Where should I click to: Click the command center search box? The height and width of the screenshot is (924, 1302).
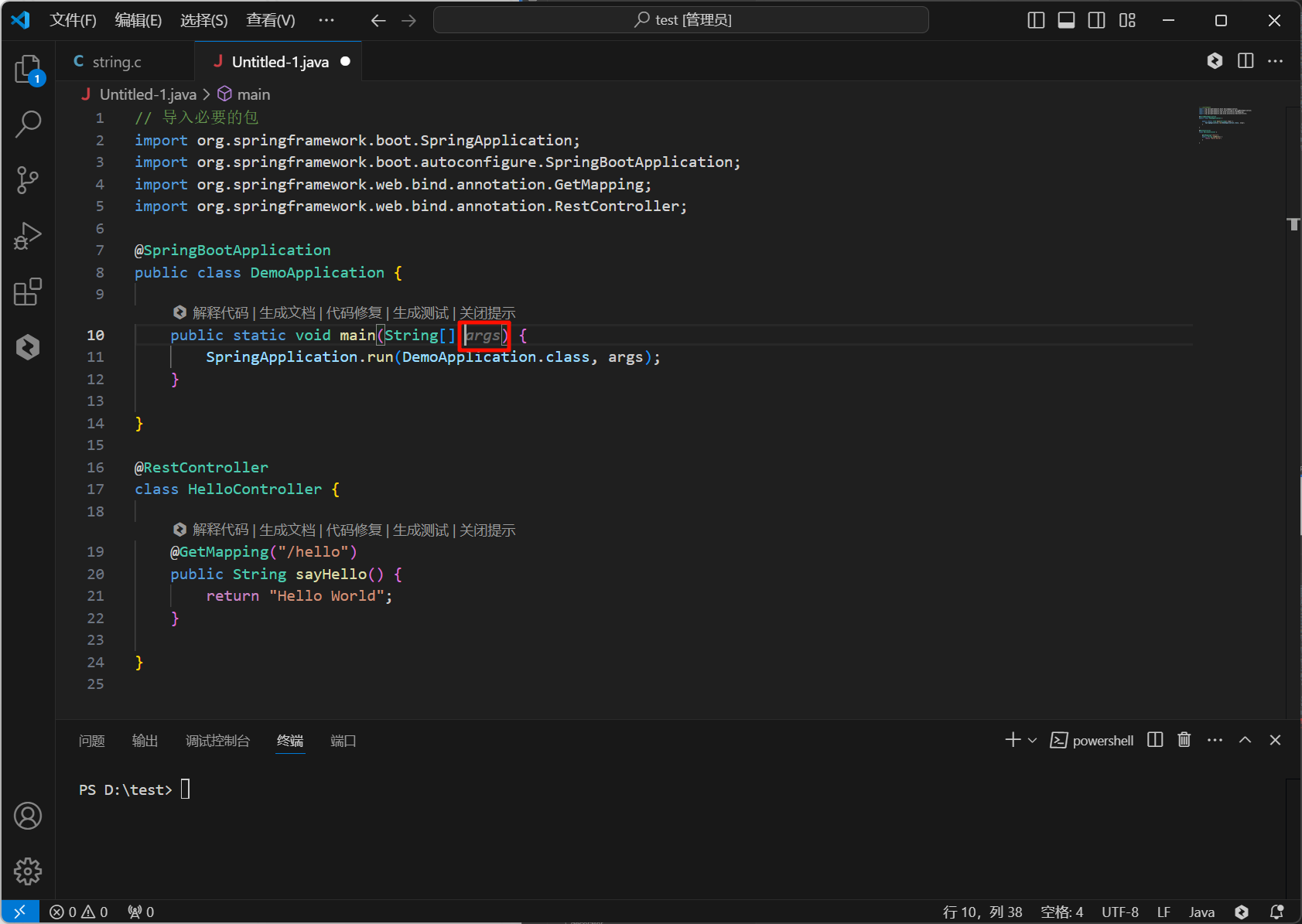681,20
